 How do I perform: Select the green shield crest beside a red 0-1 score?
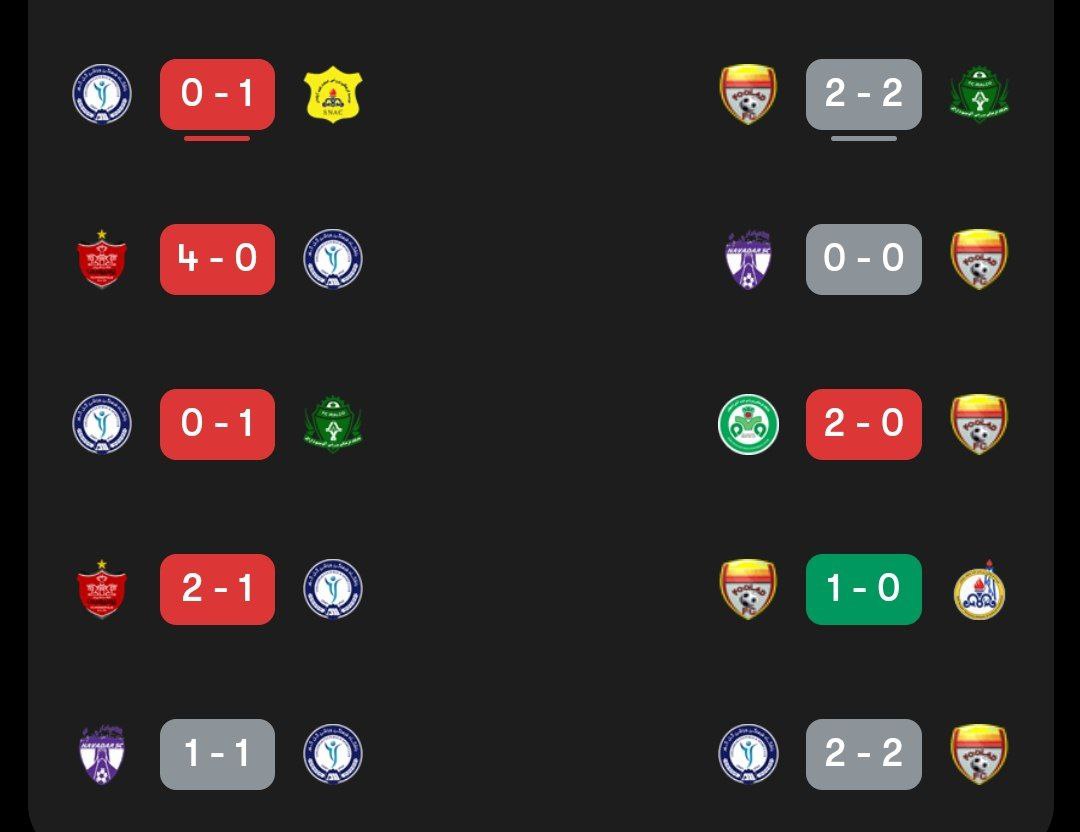333,424
